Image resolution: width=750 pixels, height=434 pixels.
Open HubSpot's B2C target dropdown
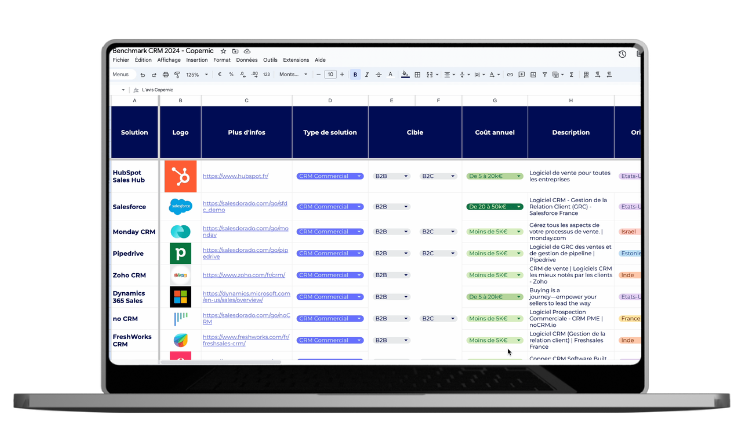[438, 176]
